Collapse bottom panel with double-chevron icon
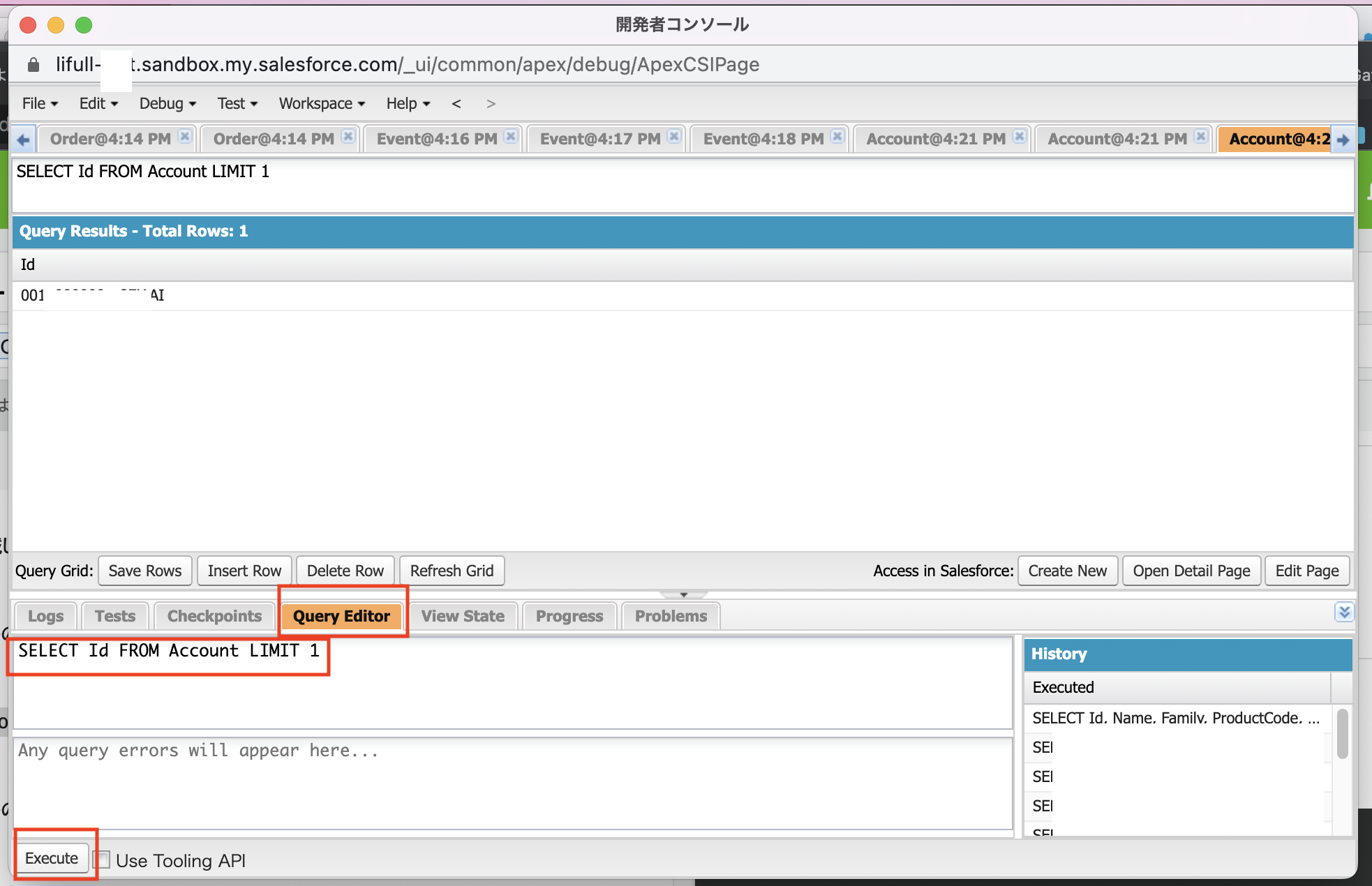The width and height of the screenshot is (1372, 886). (x=1344, y=613)
